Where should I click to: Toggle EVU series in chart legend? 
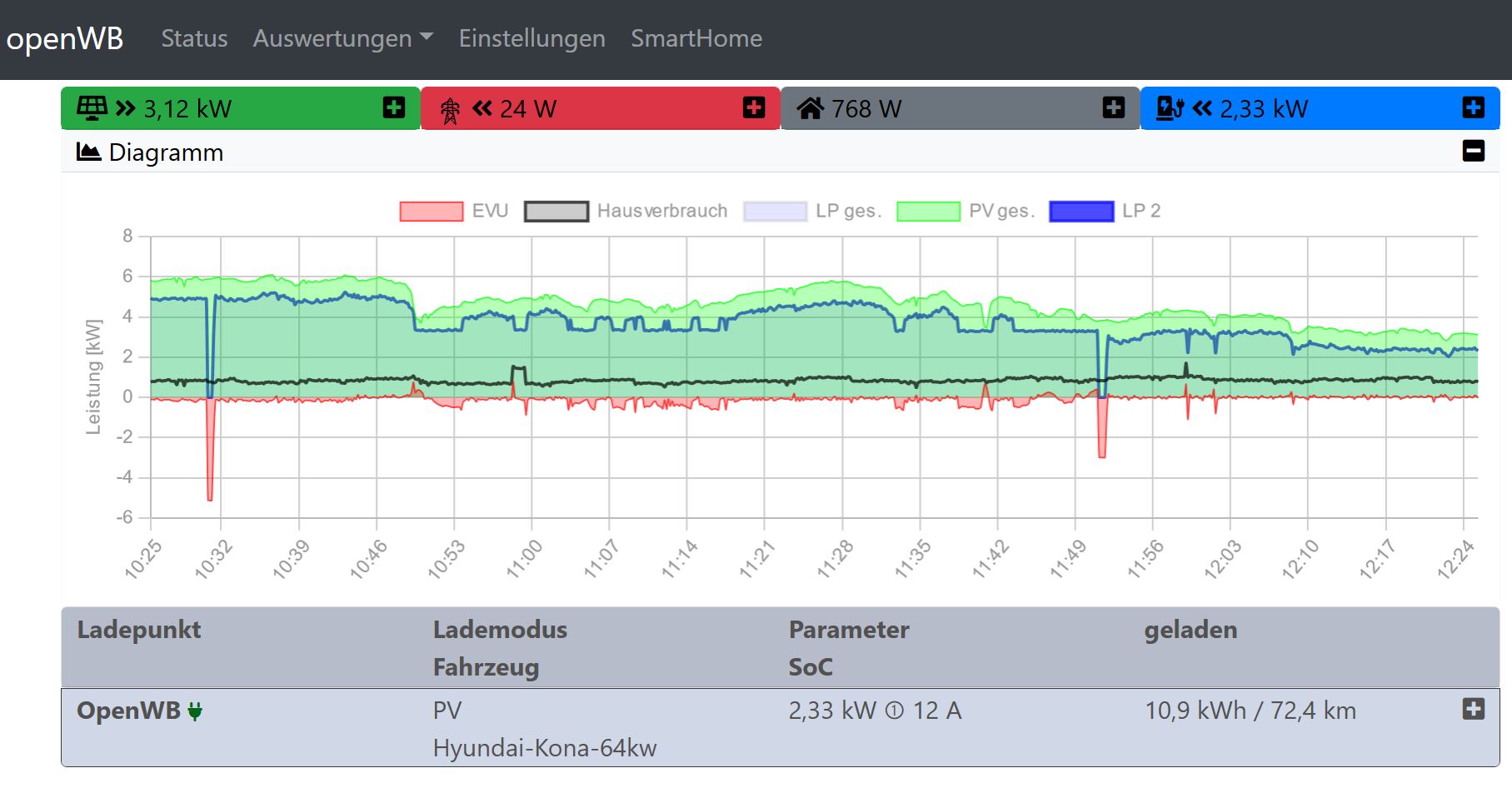(432, 212)
